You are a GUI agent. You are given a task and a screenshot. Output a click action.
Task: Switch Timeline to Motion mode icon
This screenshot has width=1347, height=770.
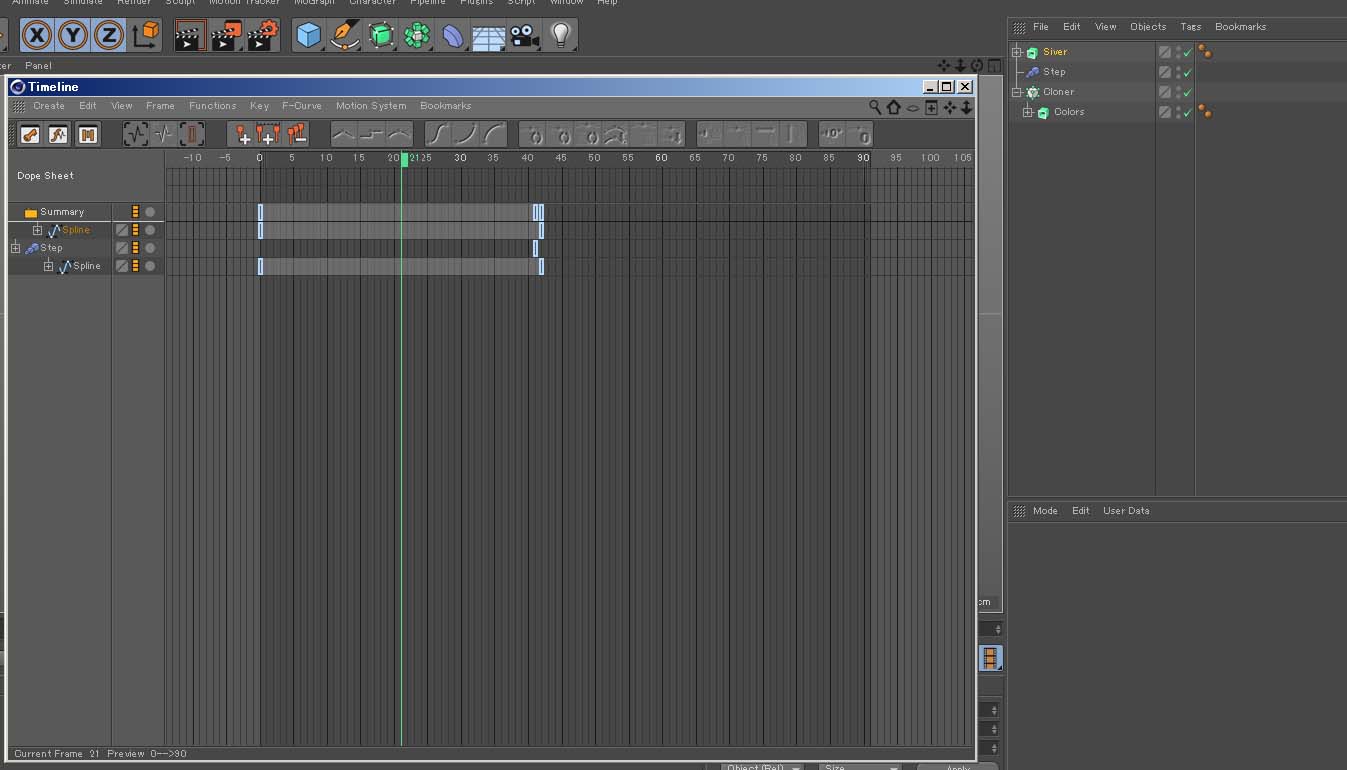(88, 134)
